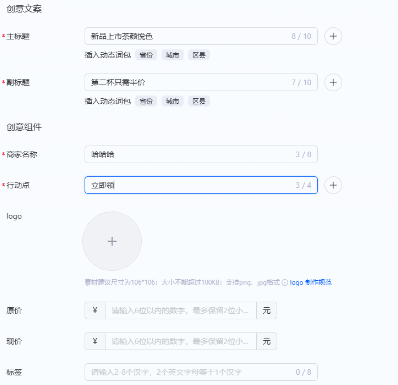Click the 副标题 field label
The width and height of the screenshot is (398, 385).
pyautogui.click(x=18, y=82)
